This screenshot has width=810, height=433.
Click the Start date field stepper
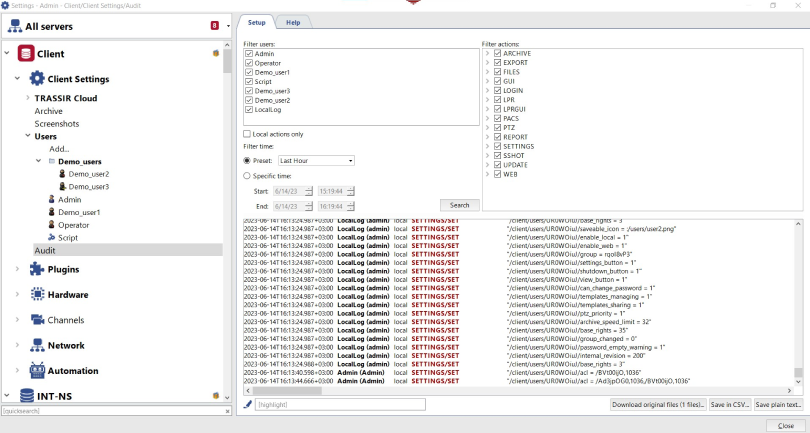point(308,191)
